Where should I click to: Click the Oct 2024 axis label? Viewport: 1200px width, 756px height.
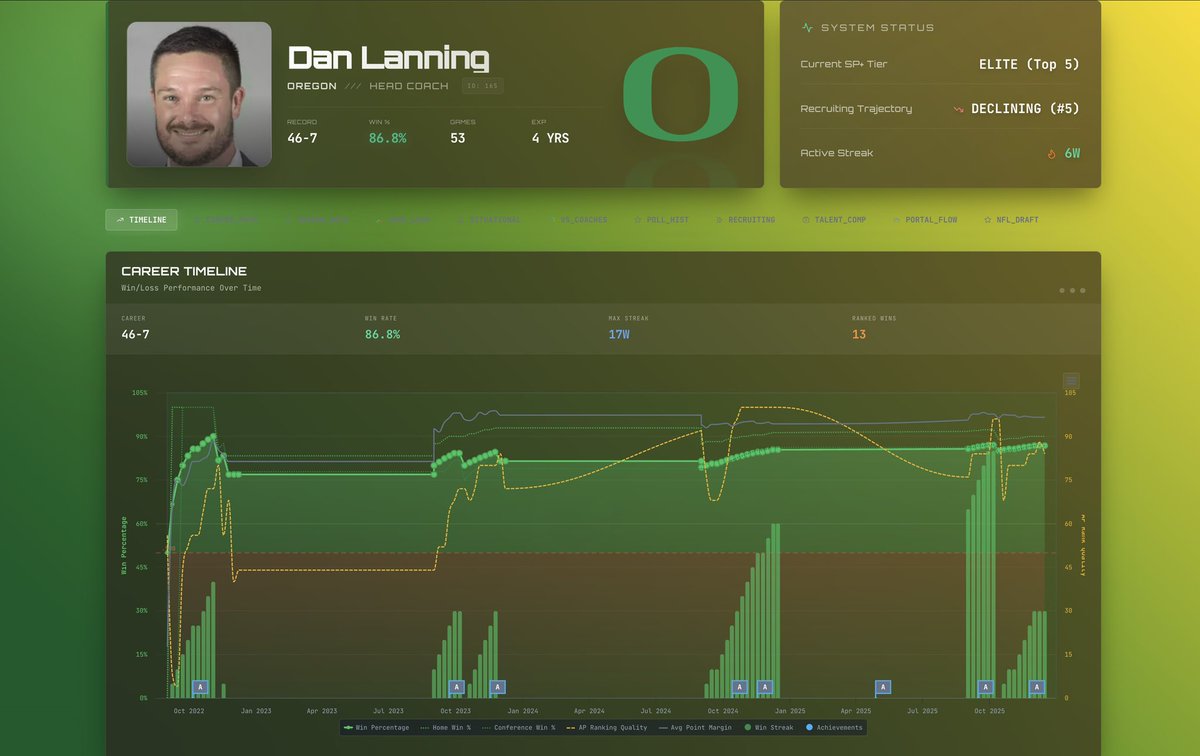[x=722, y=710]
